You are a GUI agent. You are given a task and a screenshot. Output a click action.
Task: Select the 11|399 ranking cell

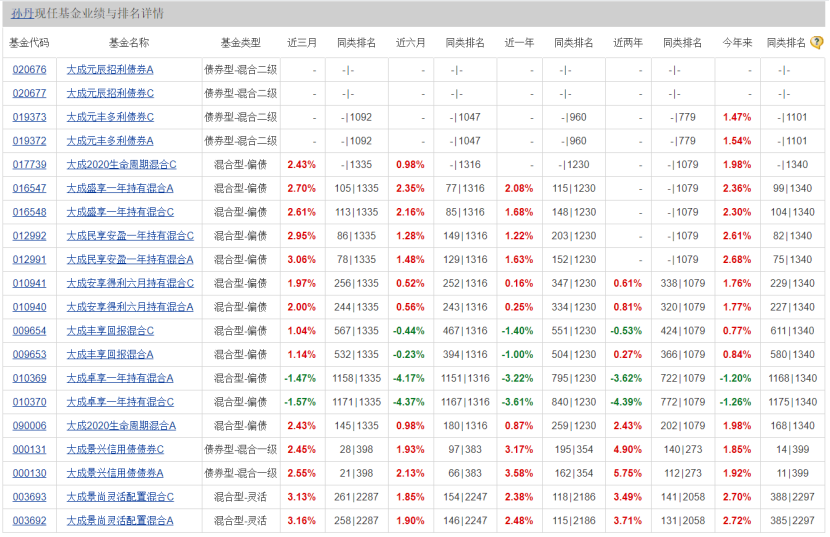pyautogui.click(x=792, y=473)
